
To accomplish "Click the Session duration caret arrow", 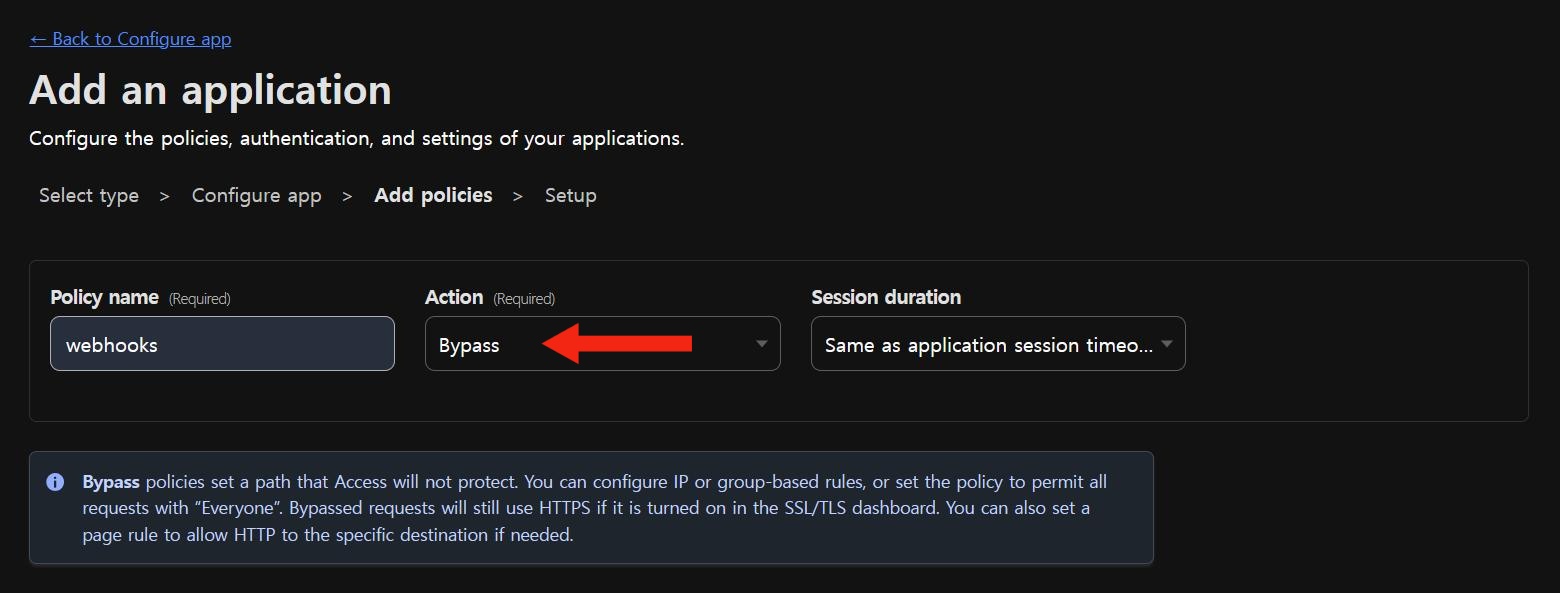I will tap(1166, 344).
